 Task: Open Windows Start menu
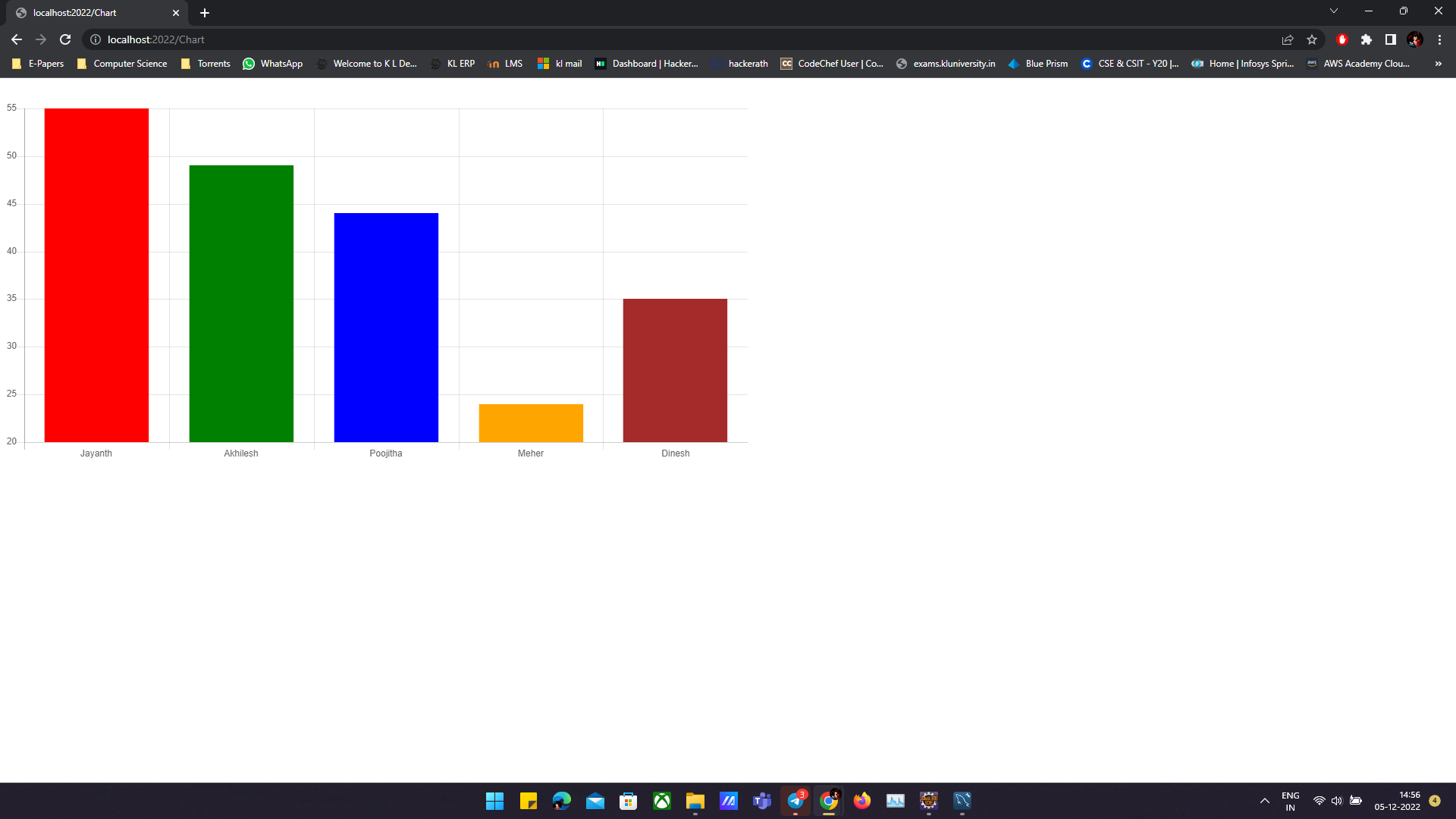[x=494, y=801]
